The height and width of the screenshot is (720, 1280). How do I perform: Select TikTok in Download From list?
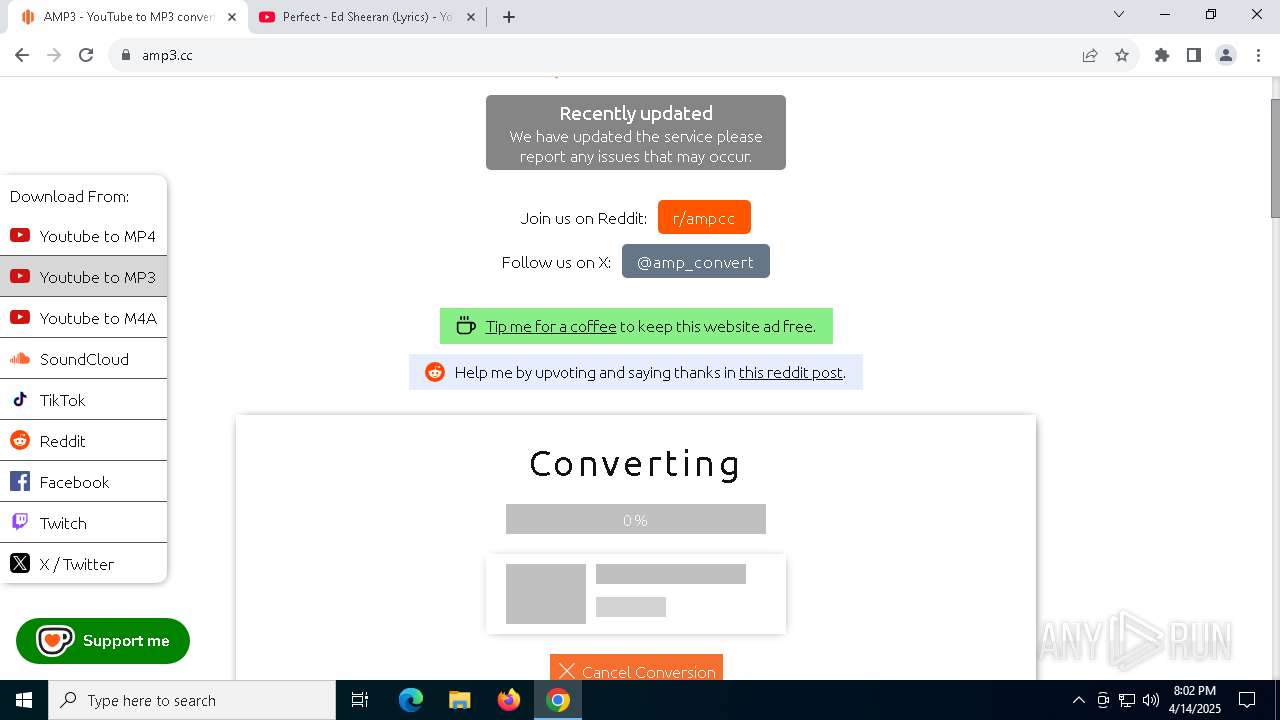[83, 400]
